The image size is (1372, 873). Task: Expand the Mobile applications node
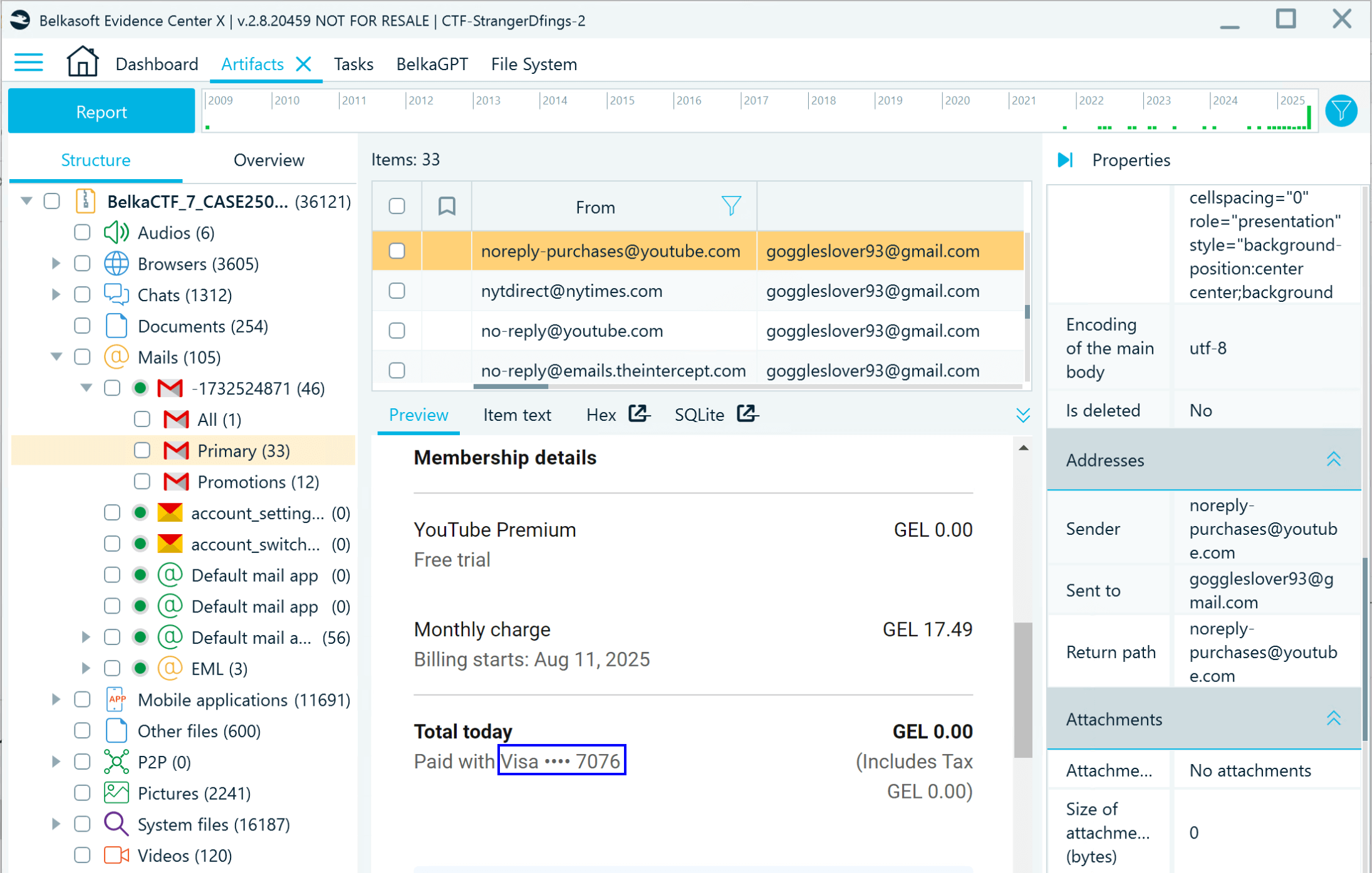click(x=56, y=699)
